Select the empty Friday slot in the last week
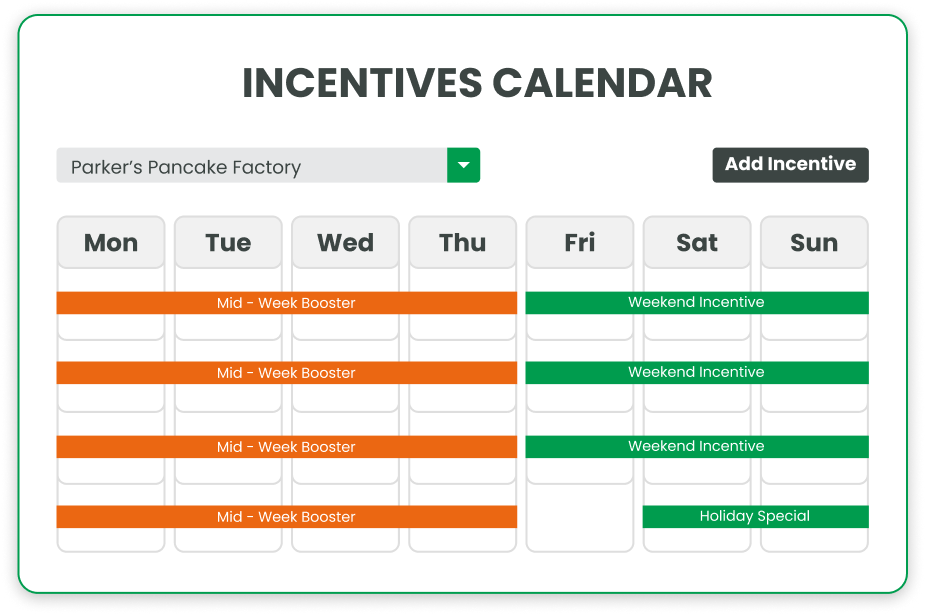 click(x=579, y=516)
